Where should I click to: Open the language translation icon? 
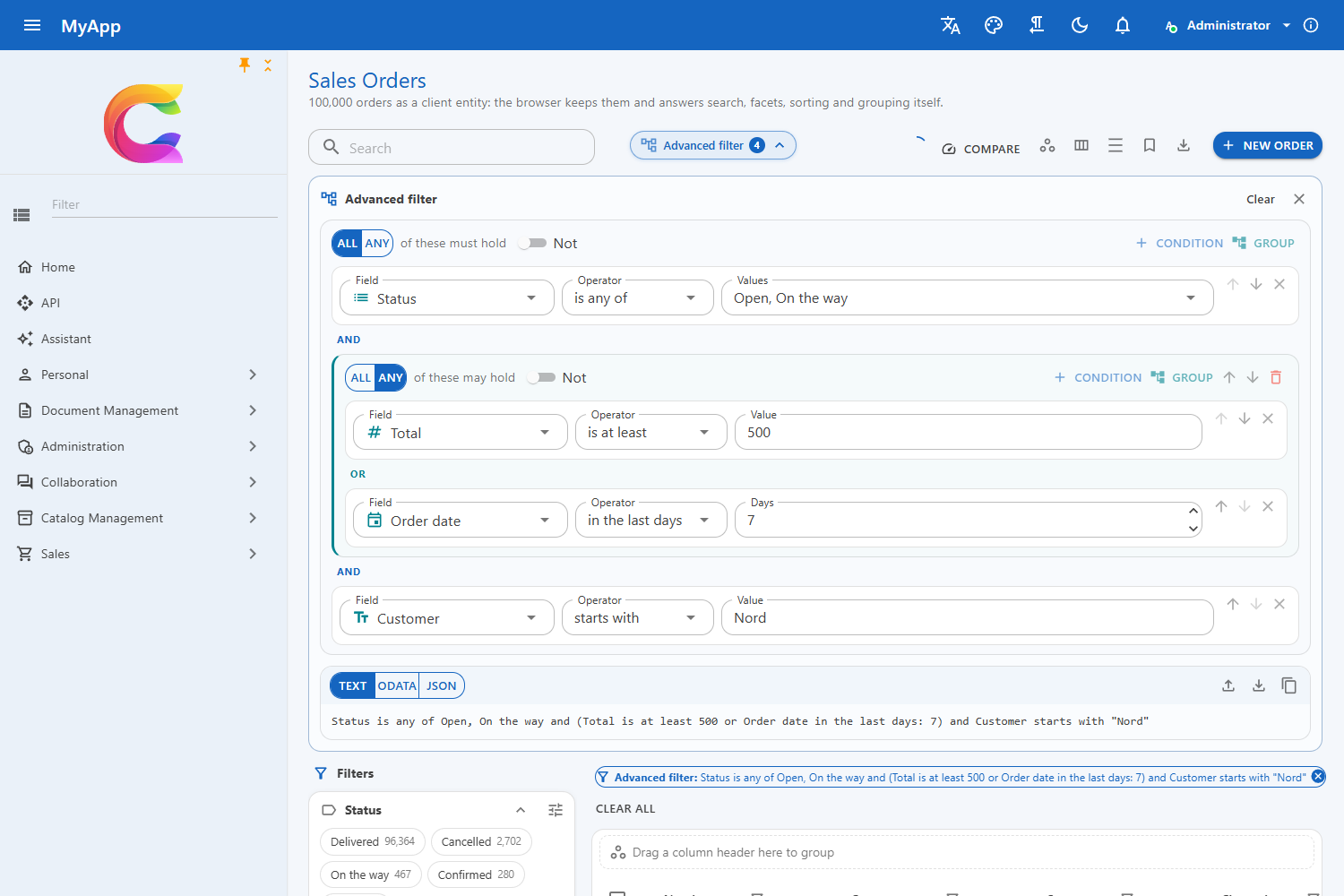[951, 25]
